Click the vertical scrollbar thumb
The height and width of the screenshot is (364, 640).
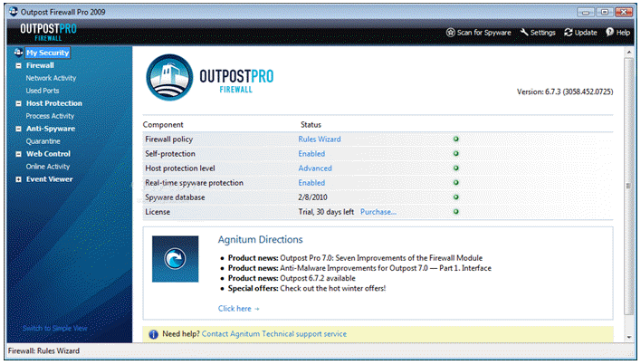pyautogui.click(x=629, y=186)
